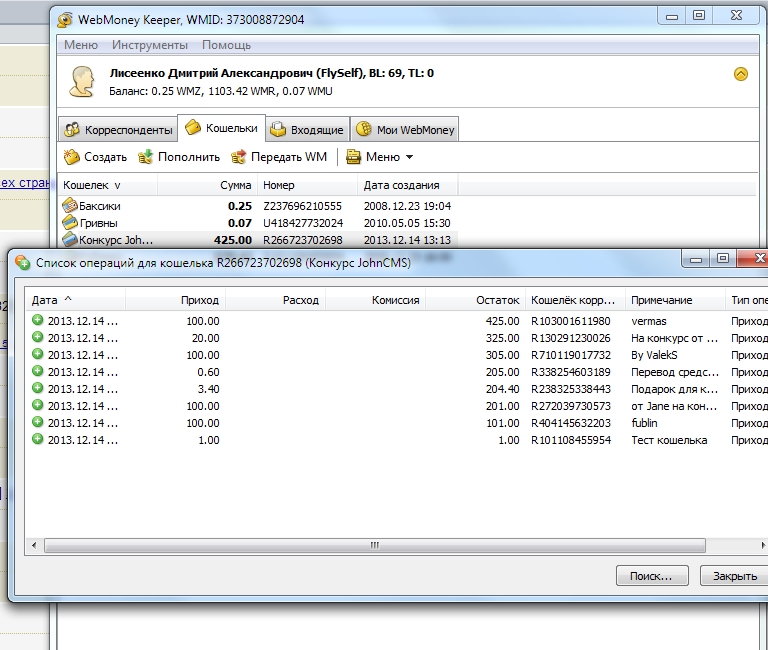This screenshot has height=650, width=768.
Task: Select the Баксики wallet icon
Action: point(70,205)
